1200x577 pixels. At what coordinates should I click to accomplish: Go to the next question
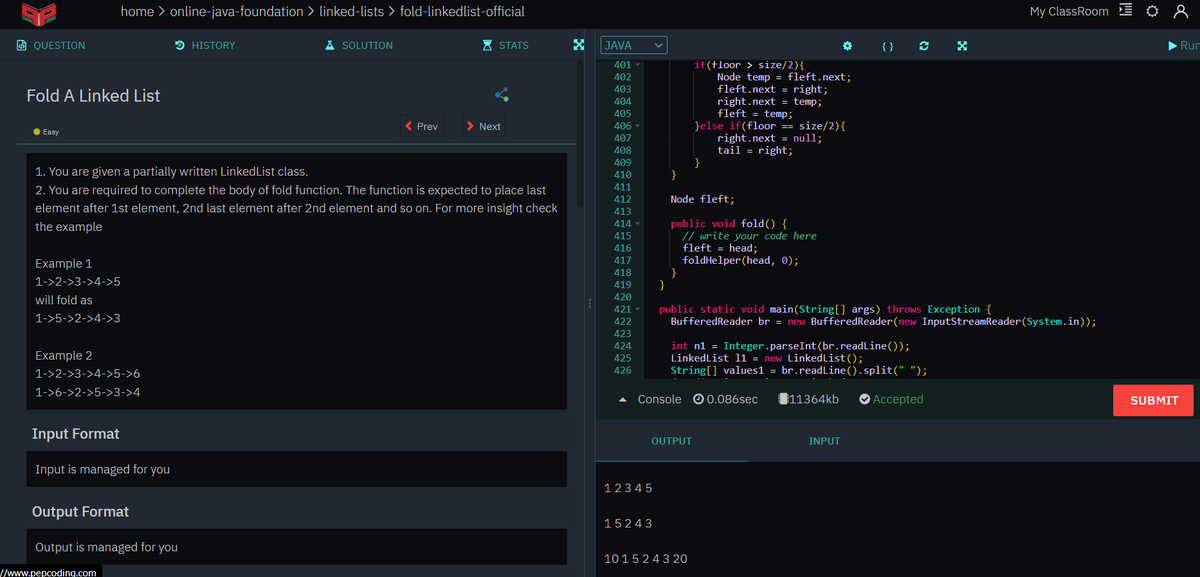[484, 126]
